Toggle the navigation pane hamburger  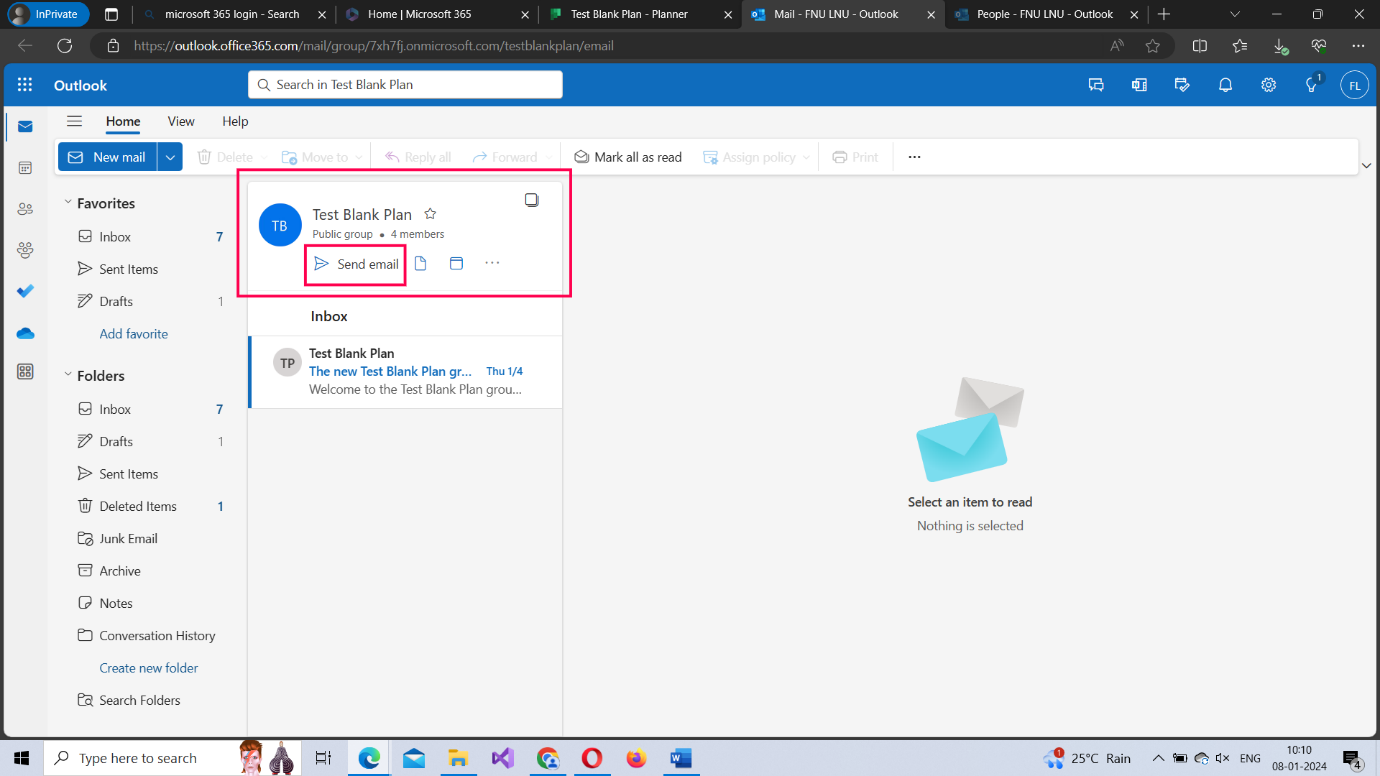[74, 121]
